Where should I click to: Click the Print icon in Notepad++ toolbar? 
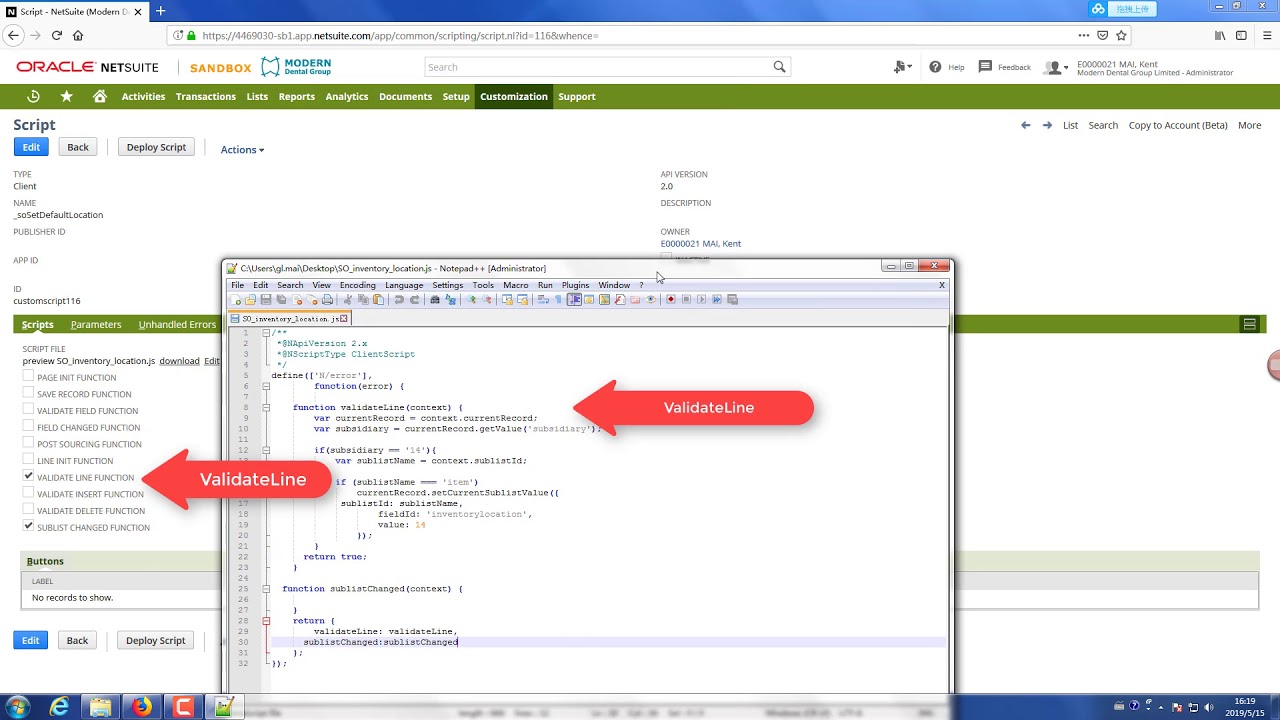327,299
